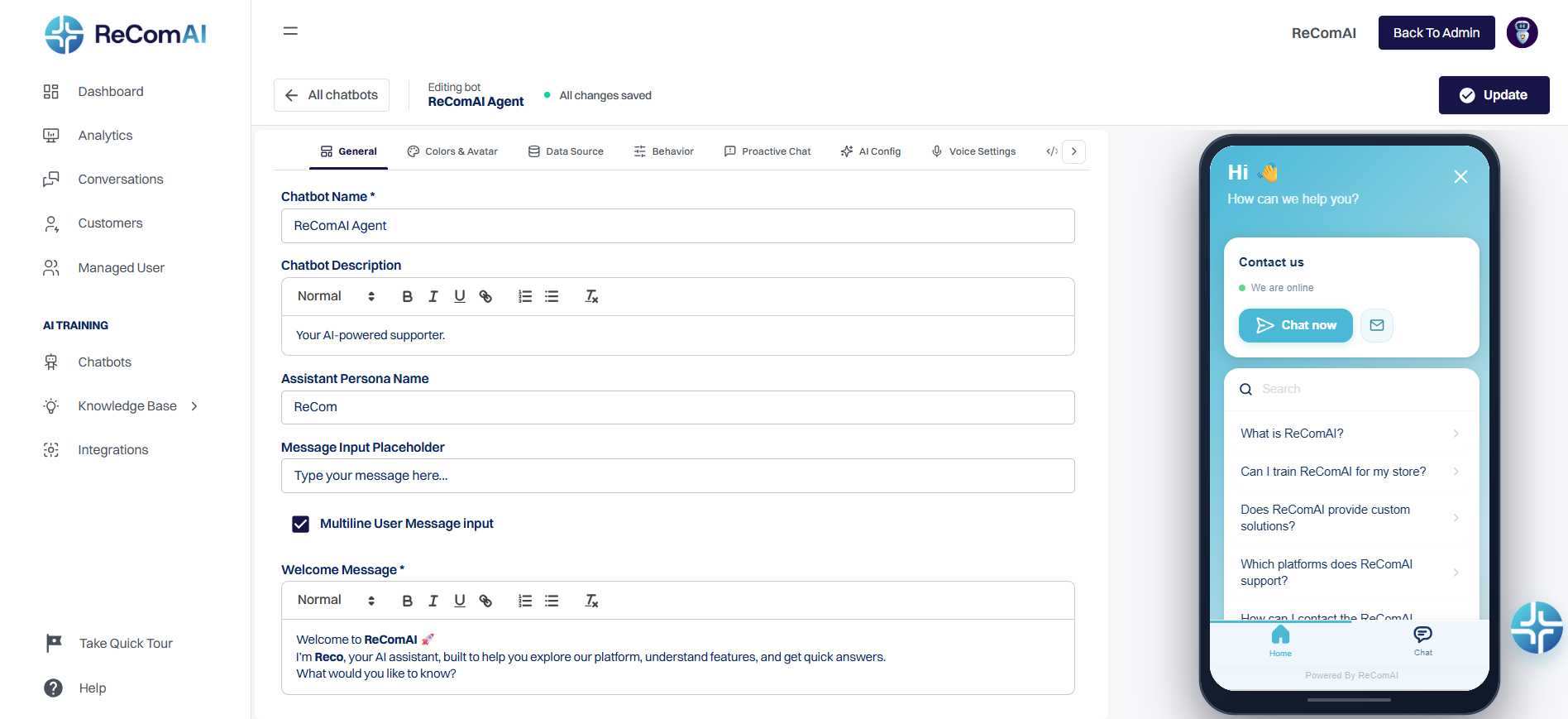This screenshot has width=1568, height=719.
Task: Clear formatting in Welcome Message toolbar
Action: 591,601
